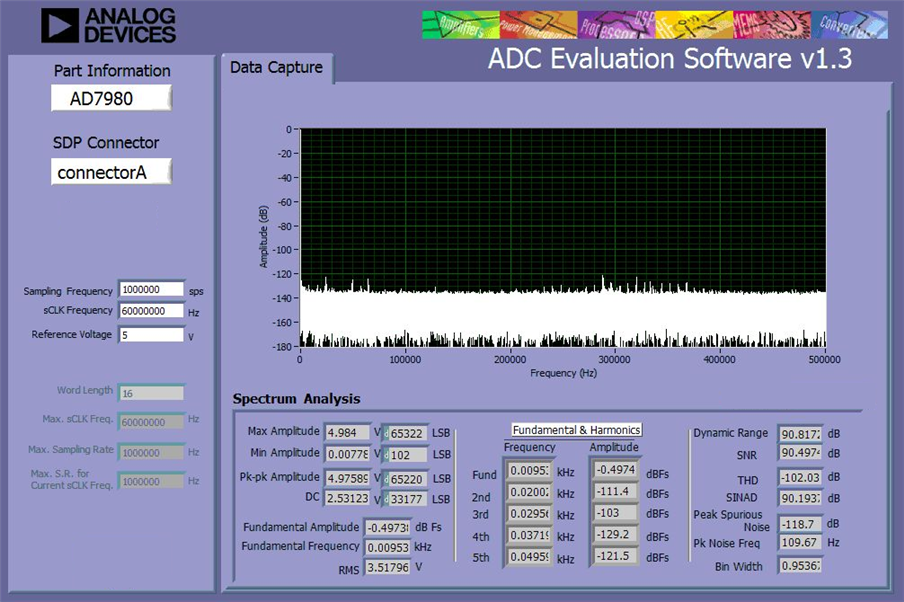The height and width of the screenshot is (602, 904).
Task: Open the Fundamental & Harmonics selector
Action: tap(577, 430)
